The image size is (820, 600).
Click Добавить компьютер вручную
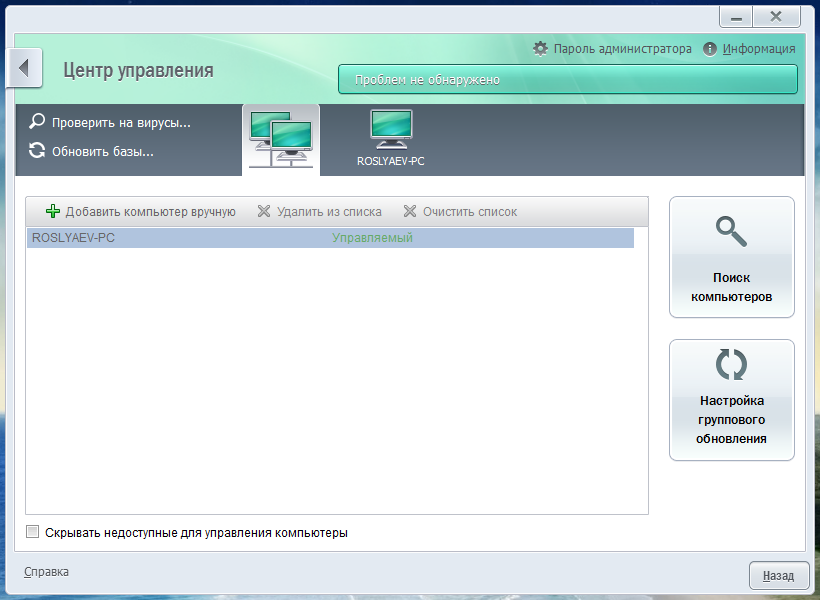click(151, 211)
